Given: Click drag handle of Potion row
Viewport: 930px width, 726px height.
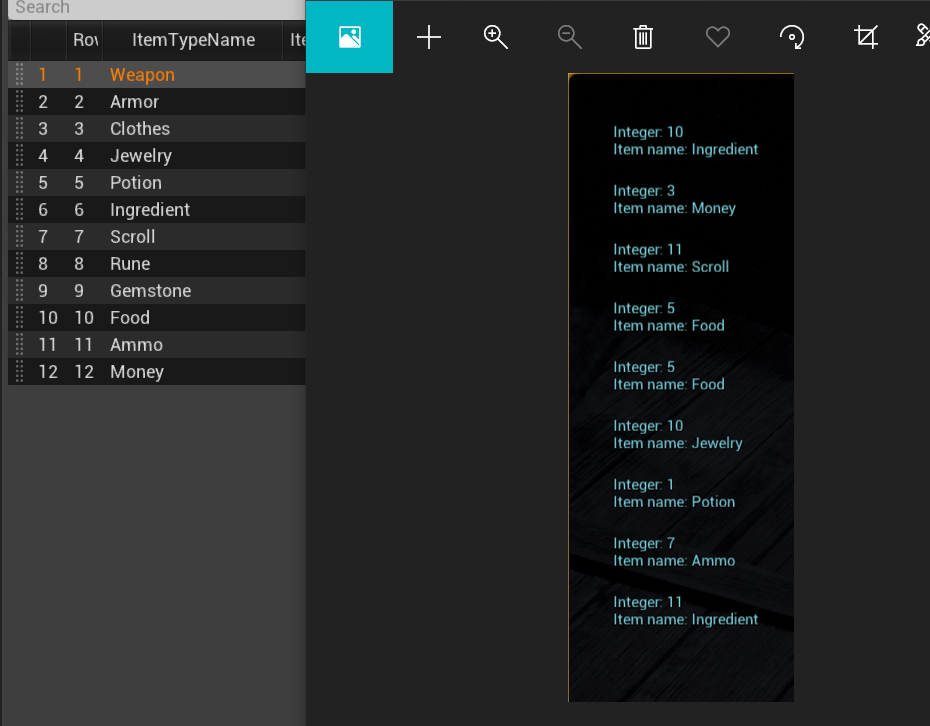Looking at the screenshot, I should point(19,183).
